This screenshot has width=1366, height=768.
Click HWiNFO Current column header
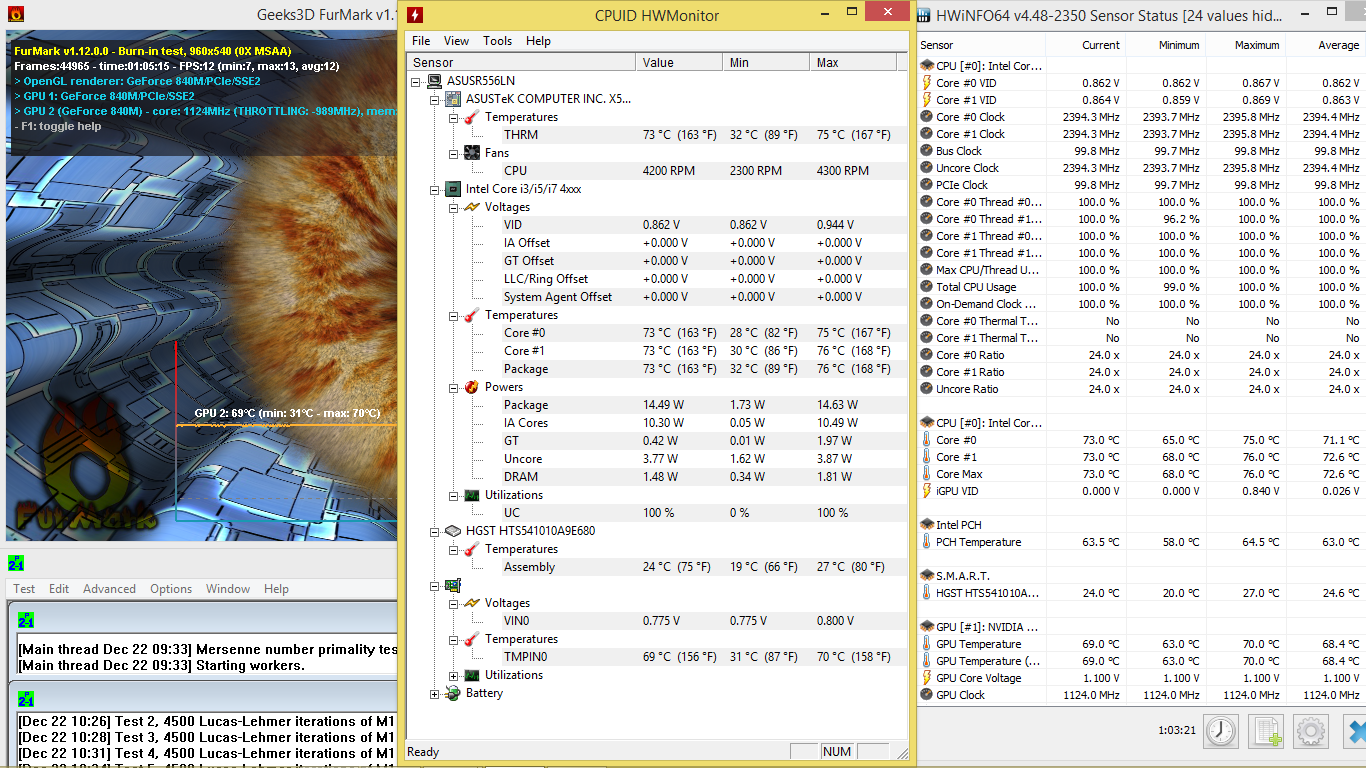(x=1085, y=45)
